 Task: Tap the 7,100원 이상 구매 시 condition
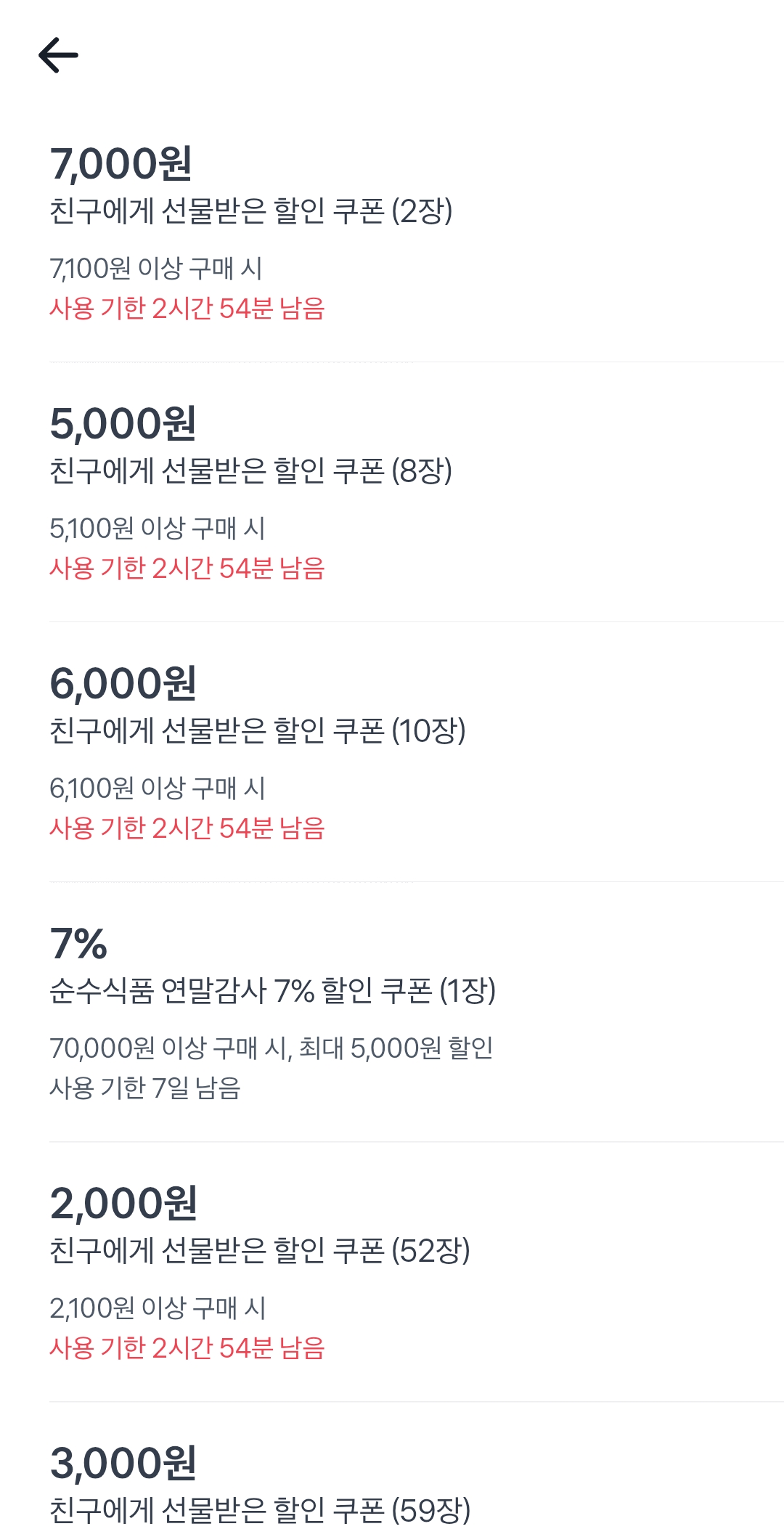(155, 269)
